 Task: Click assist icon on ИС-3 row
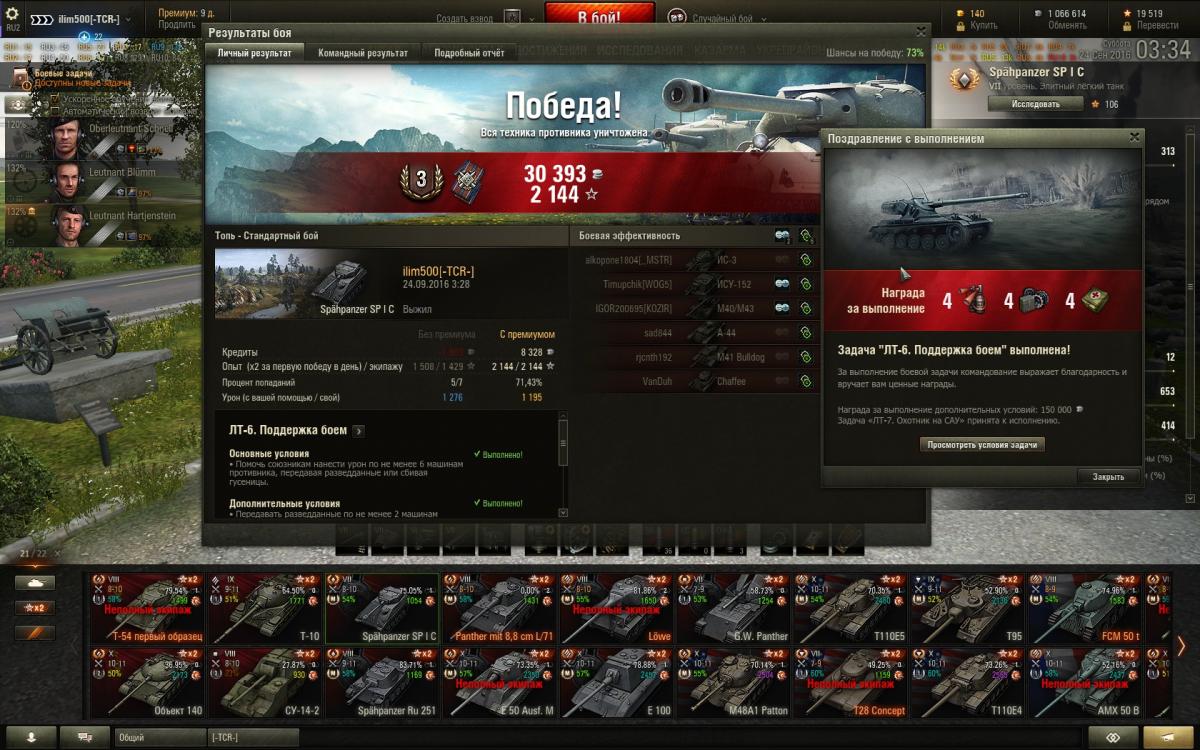click(x=806, y=260)
